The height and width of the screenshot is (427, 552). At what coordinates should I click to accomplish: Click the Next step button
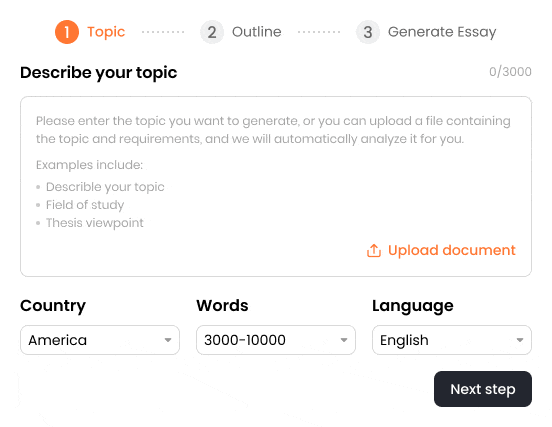pyautogui.click(x=483, y=389)
